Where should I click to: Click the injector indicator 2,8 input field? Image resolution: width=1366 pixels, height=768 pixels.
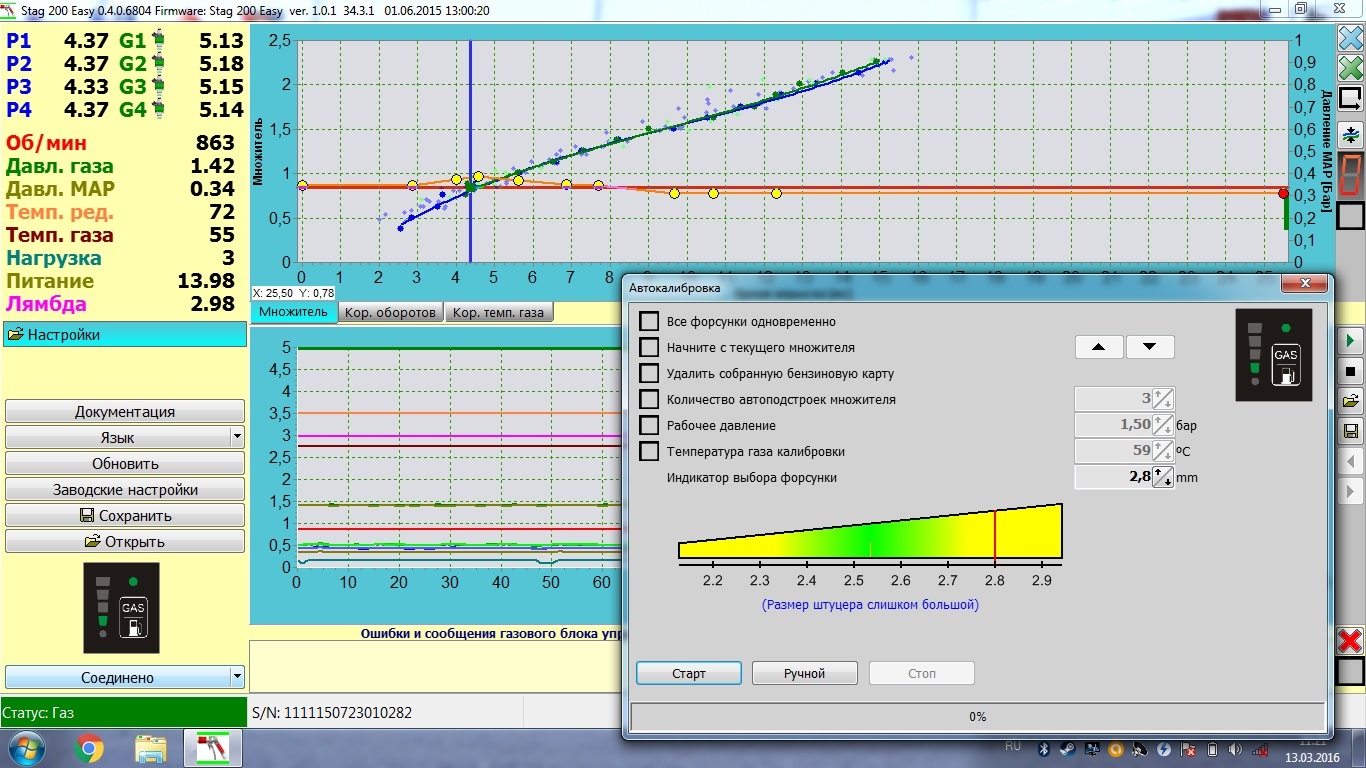point(1113,477)
